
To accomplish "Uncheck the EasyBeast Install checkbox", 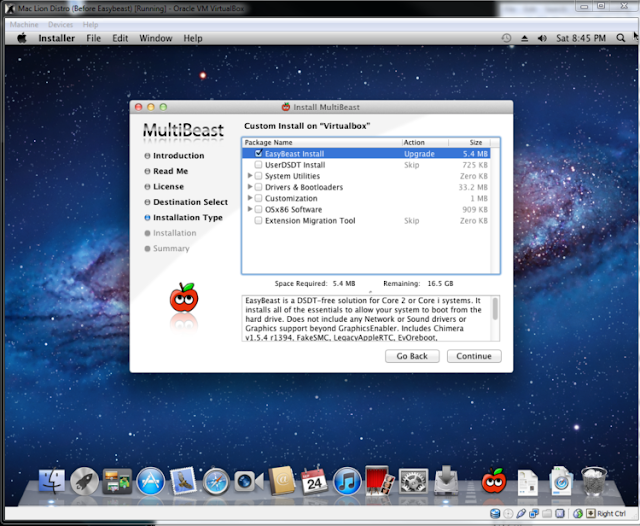I will (258, 153).
